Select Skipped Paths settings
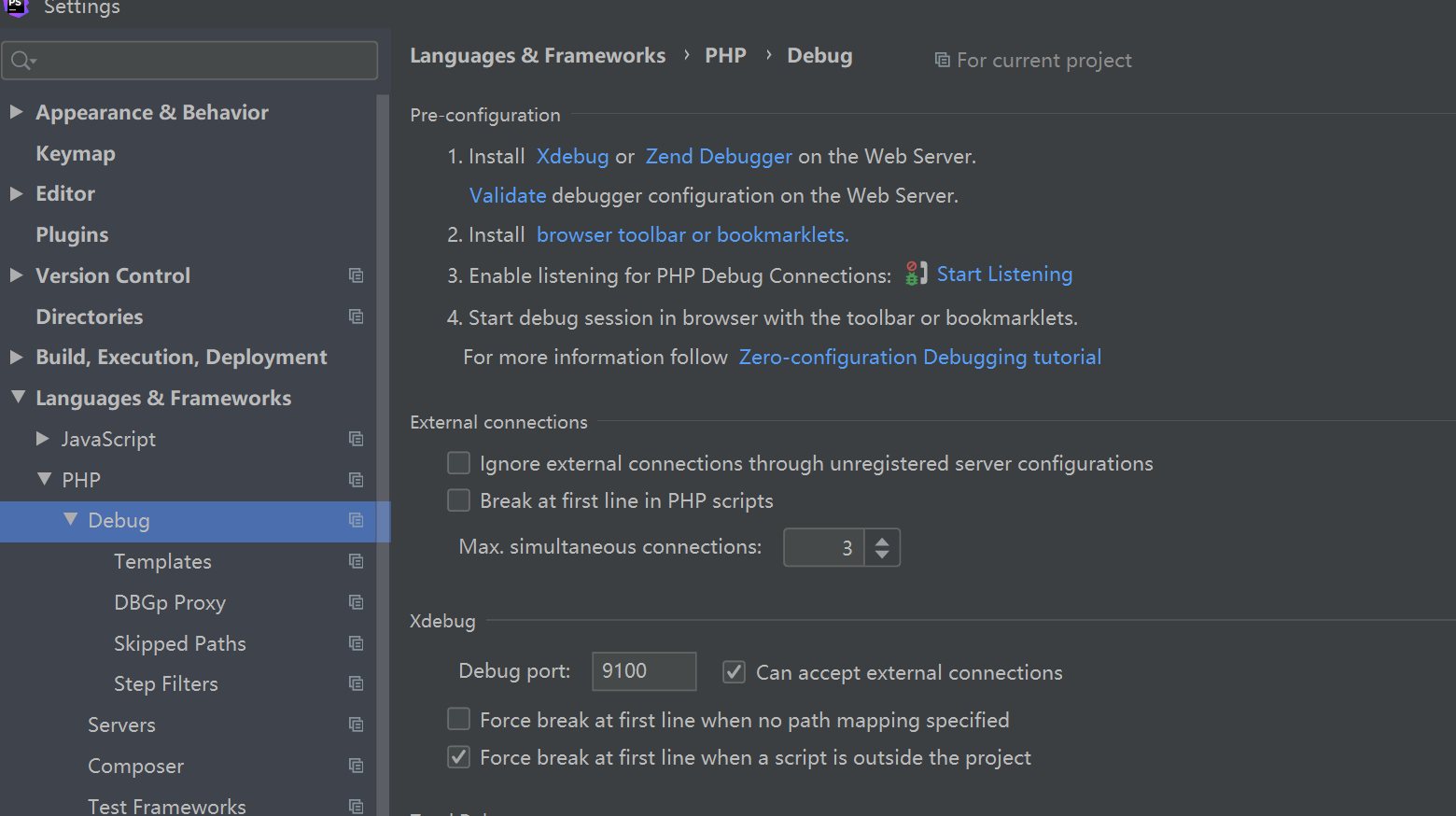1456x816 pixels. click(x=180, y=643)
